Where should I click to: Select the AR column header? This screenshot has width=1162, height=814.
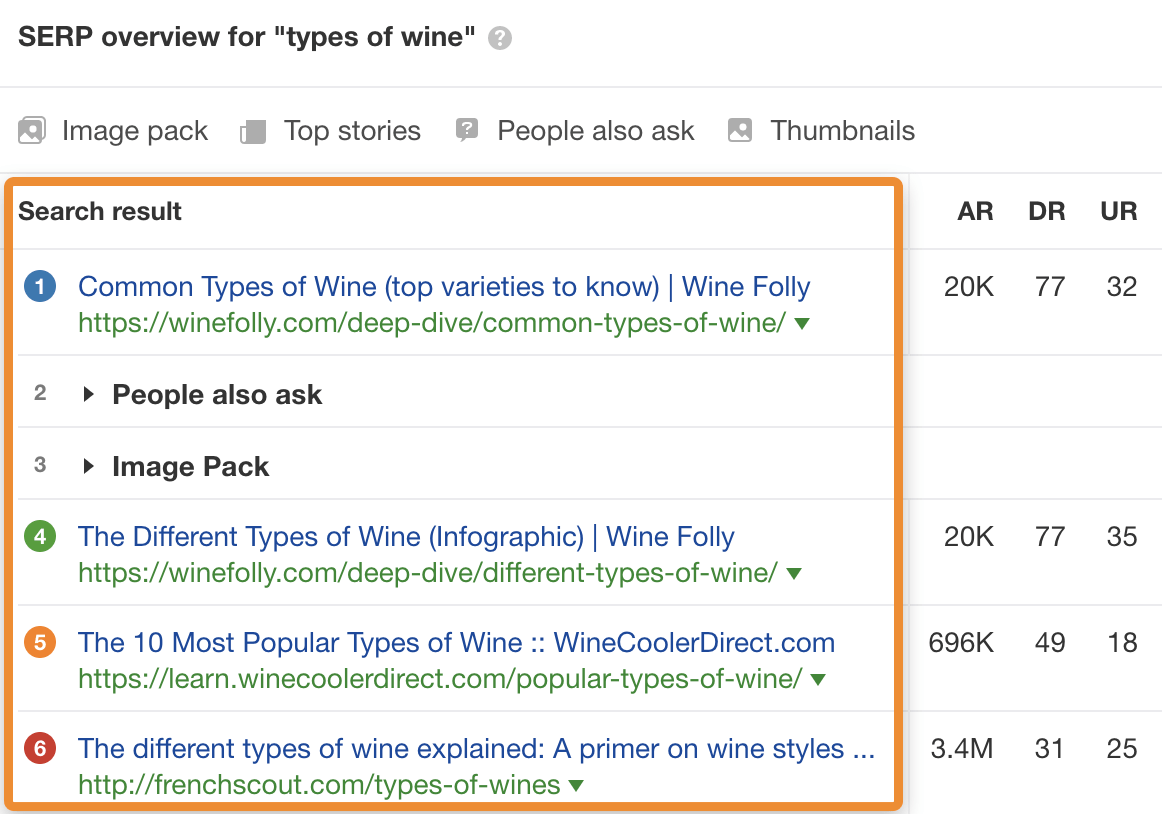pos(975,211)
